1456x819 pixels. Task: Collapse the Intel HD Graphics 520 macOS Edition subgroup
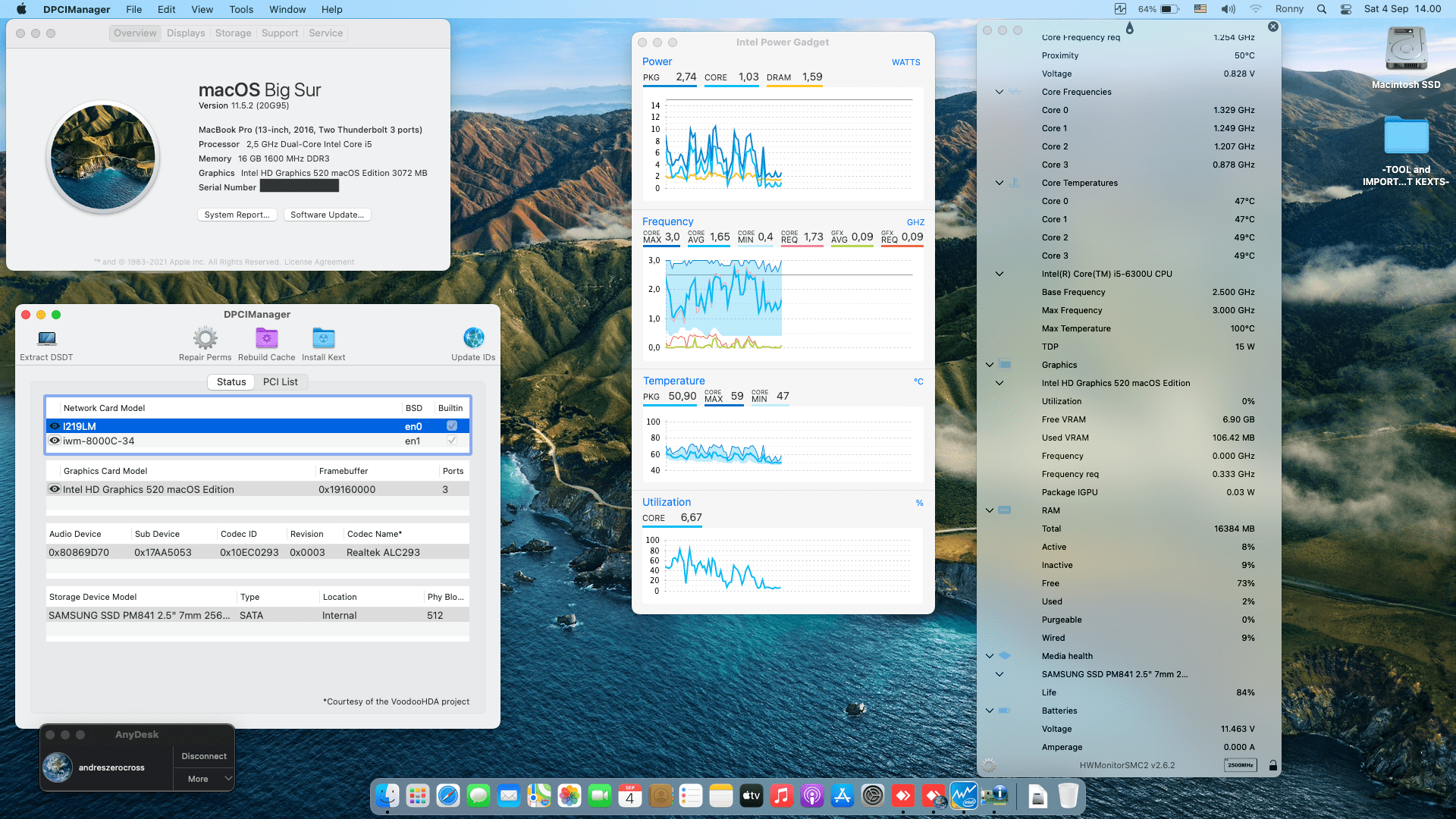[999, 383]
